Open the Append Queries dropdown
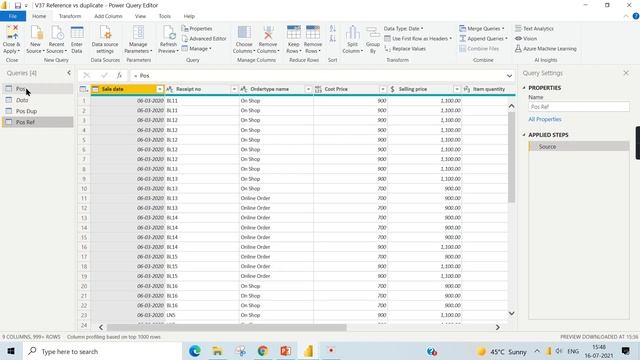 coord(483,38)
